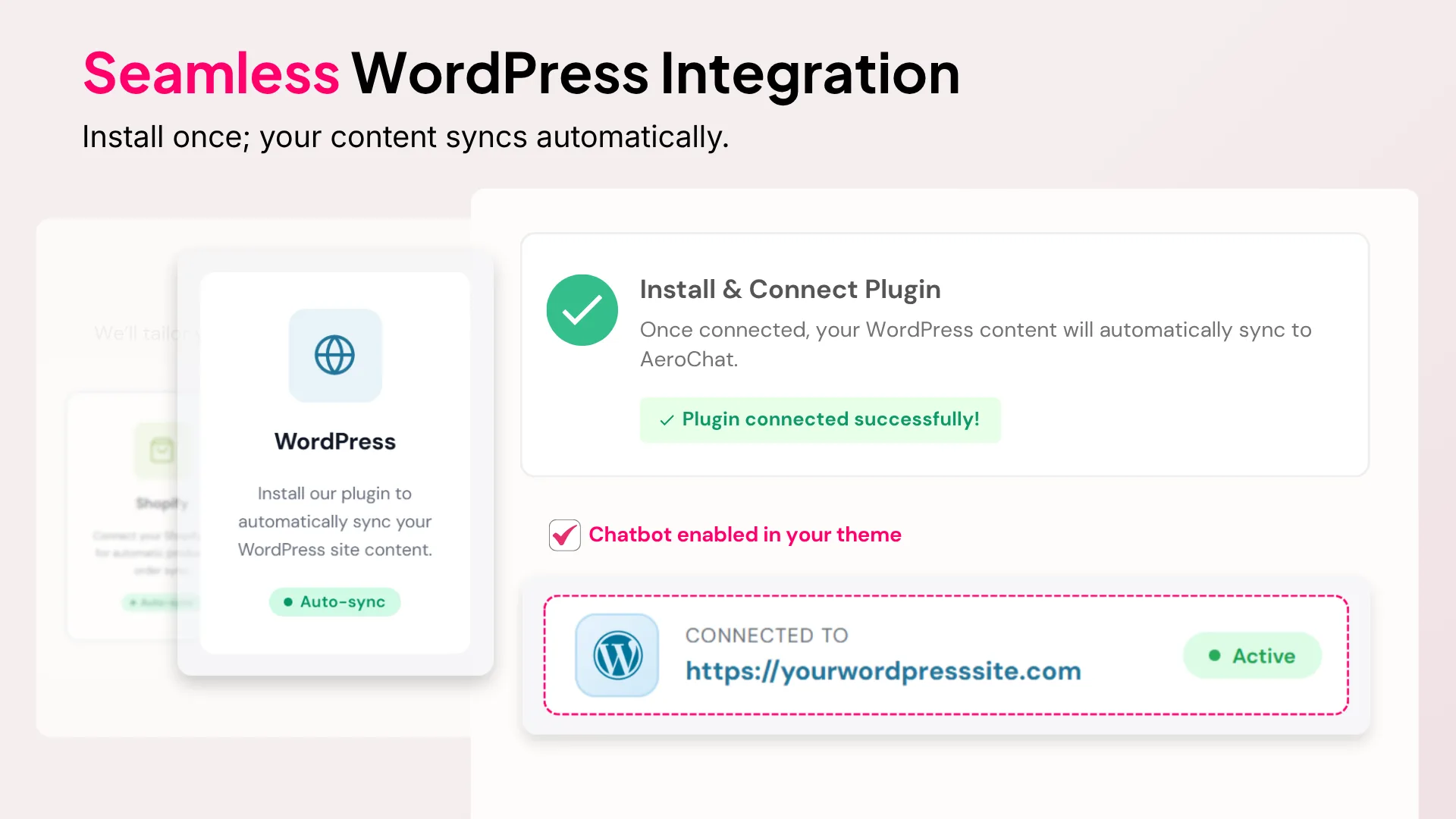The height and width of the screenshot is (819, 1456).
Task: Select the WordPress card title
Action: pos(335,441)
